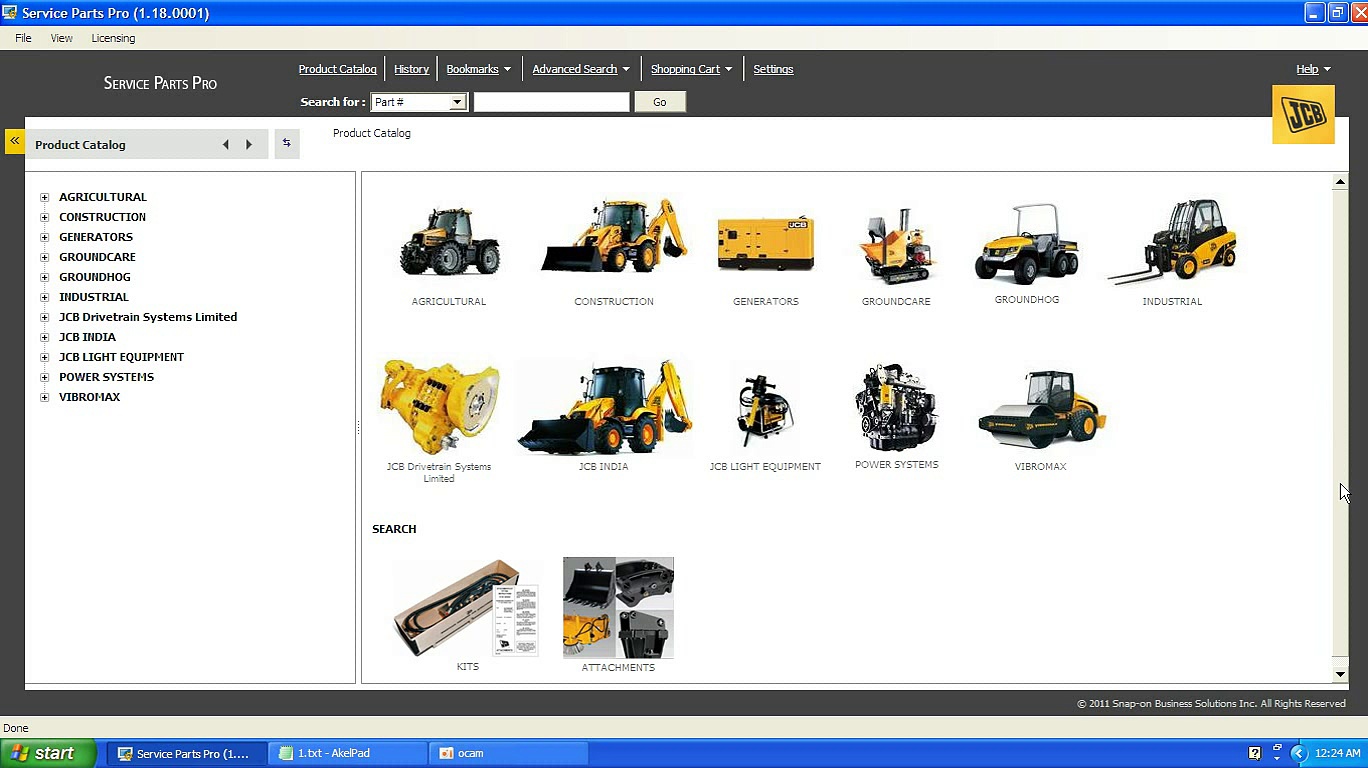Go to the Product Catalog link
Viewport: 1368px width, 768px height.
337,69
